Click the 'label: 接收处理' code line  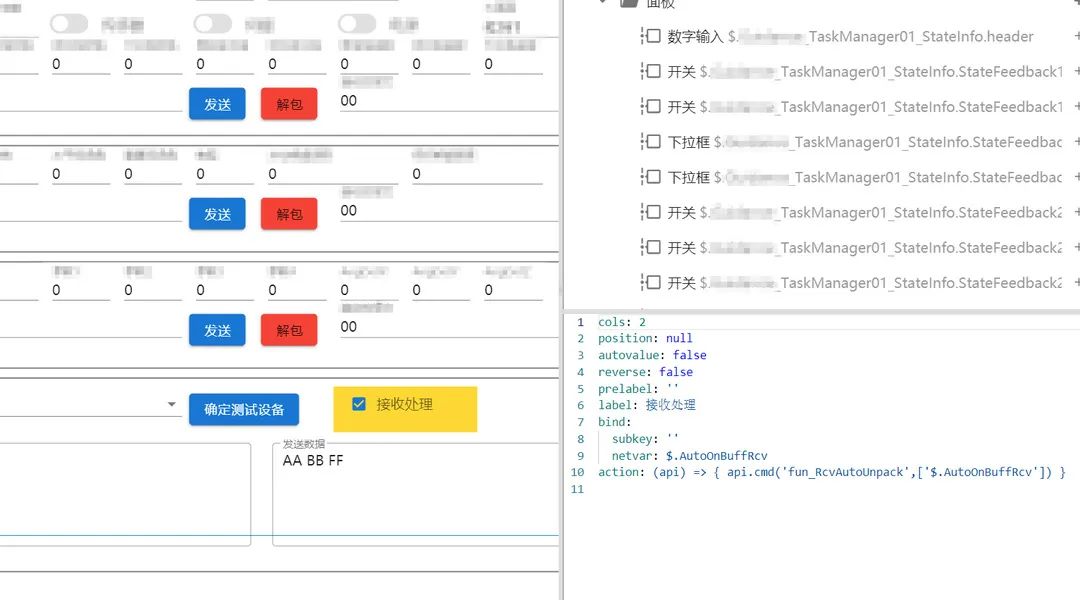coord(646,405)
